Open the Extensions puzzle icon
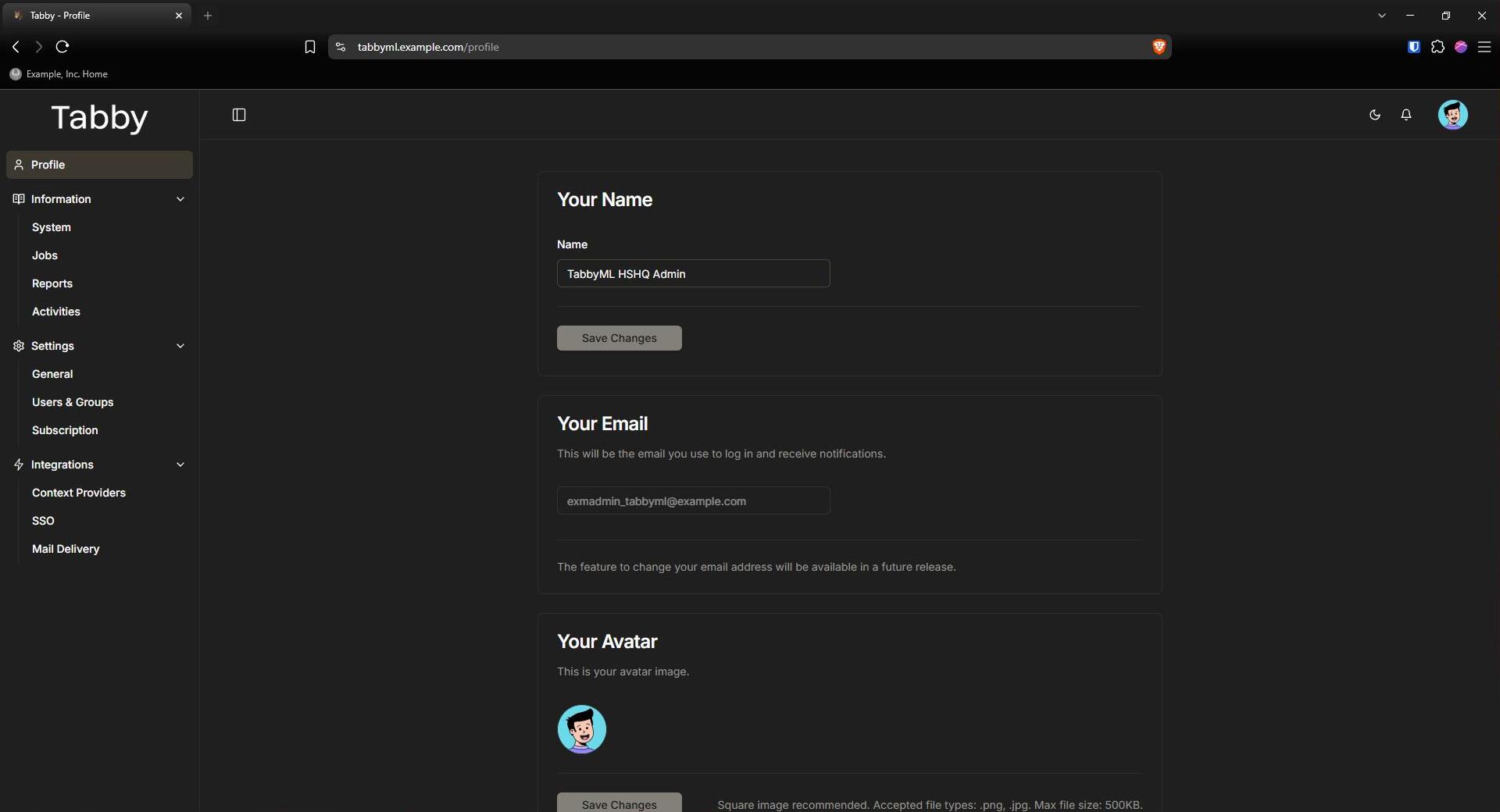 point(1437,47)
